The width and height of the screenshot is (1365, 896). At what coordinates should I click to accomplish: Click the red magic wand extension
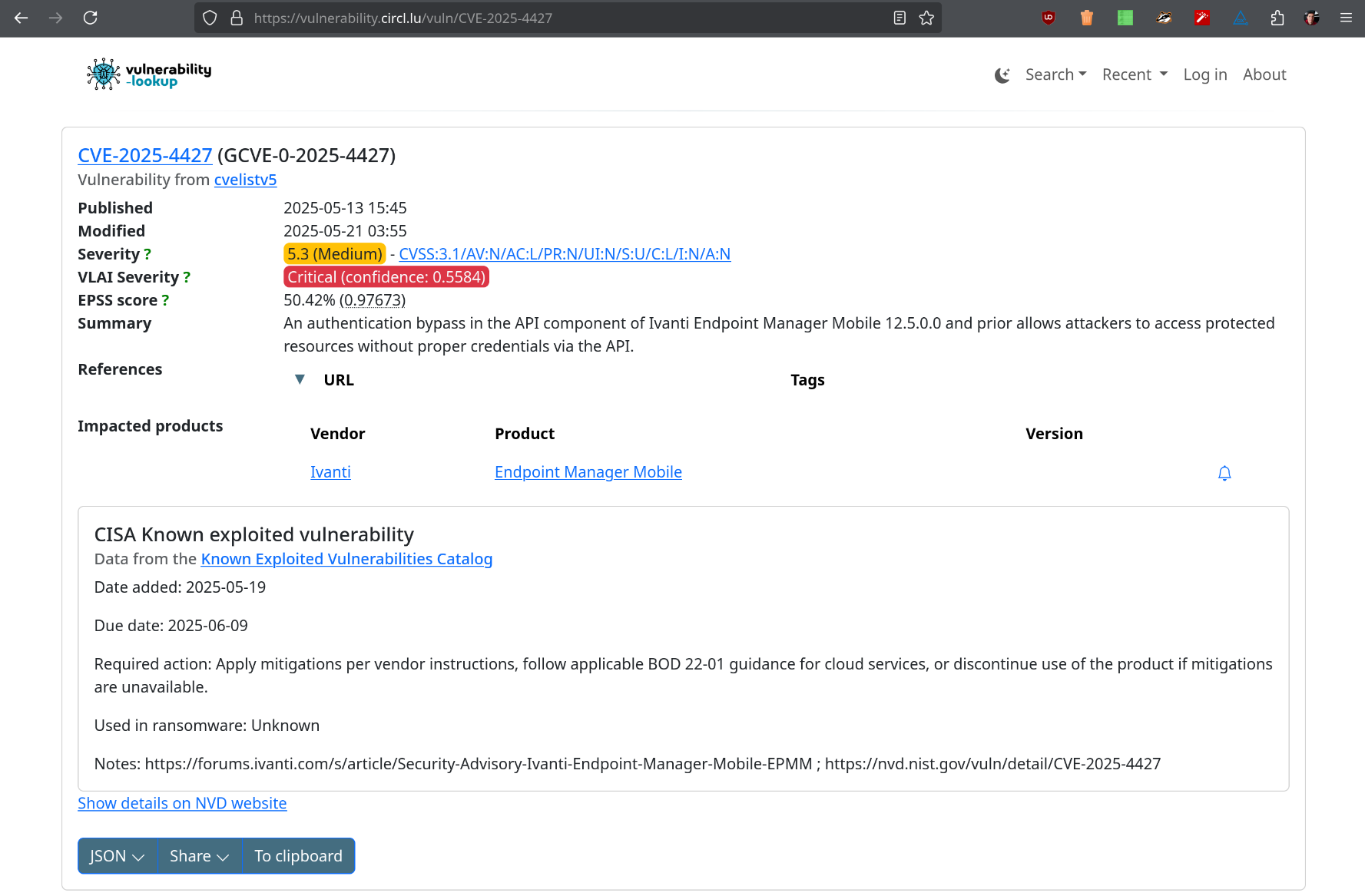point(1202,18)
